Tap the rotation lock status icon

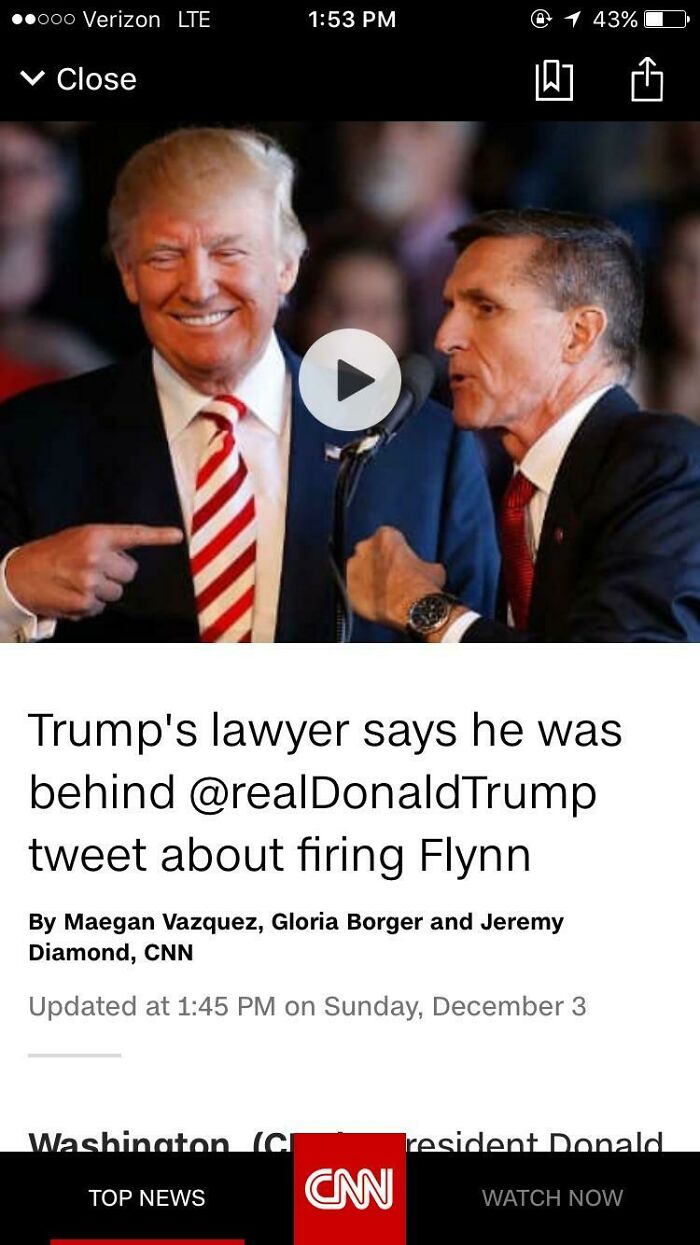coord(541,19)
